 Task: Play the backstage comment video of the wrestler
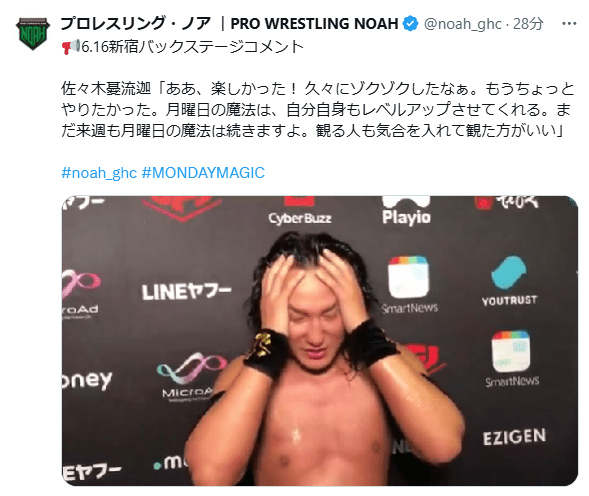pyautogui.click(x=320, y=340)
